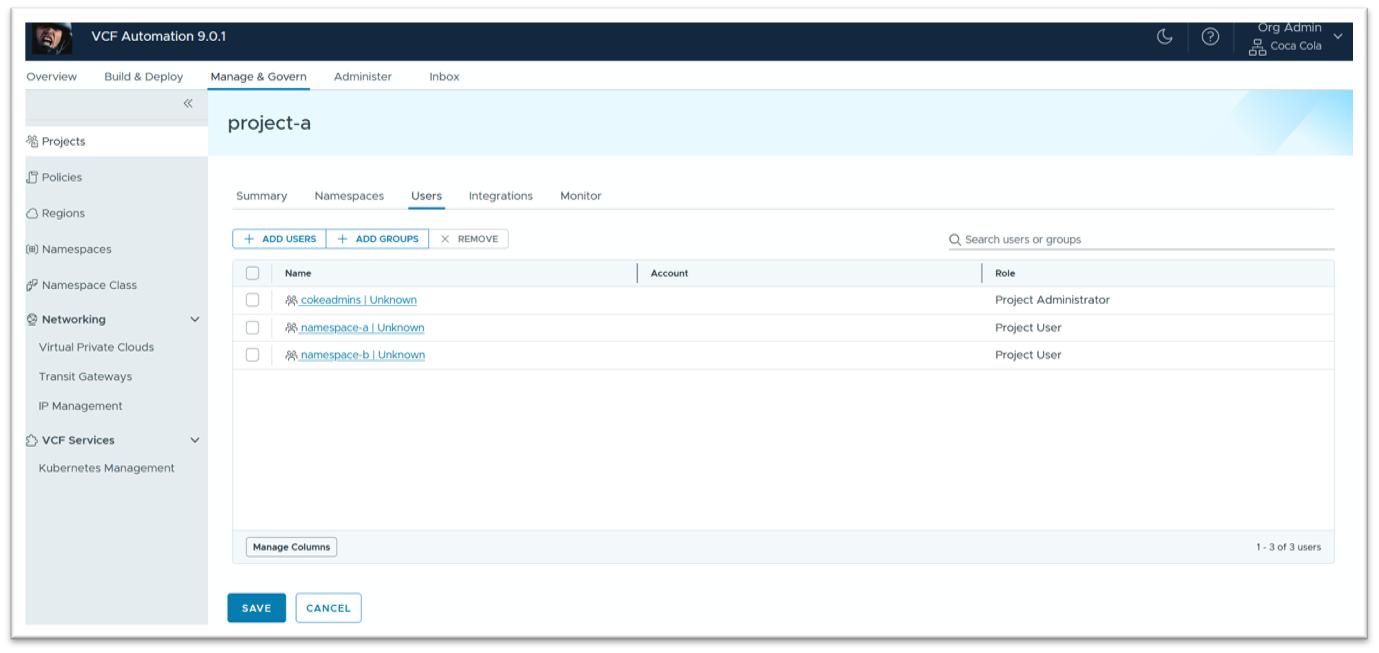Screen dimensions: 1379x653
Task: Open the Administer menu
Action: tap(362, 77)
